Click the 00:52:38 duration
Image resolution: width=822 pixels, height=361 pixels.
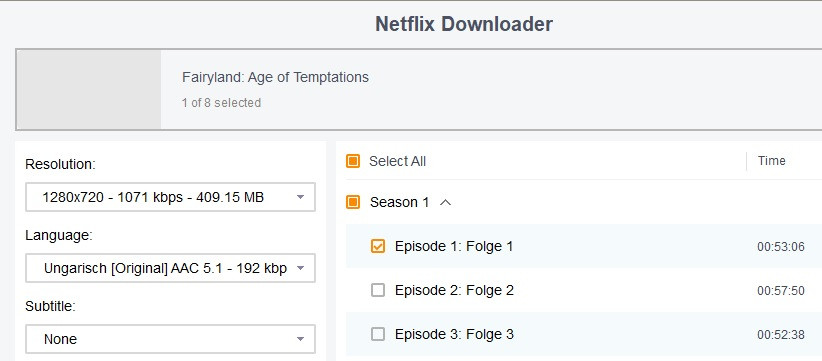click(x=781, y=335)
